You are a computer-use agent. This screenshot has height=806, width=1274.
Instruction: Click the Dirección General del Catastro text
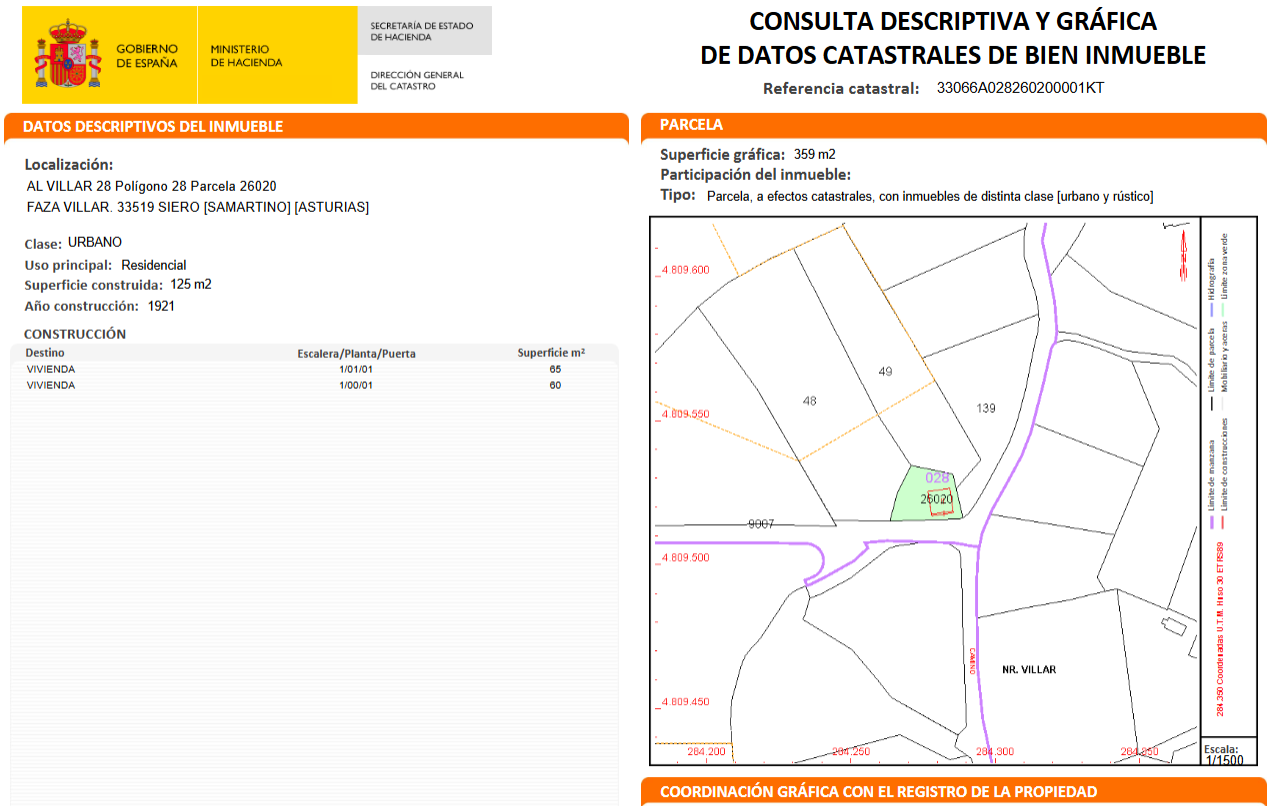pos(417,81)
